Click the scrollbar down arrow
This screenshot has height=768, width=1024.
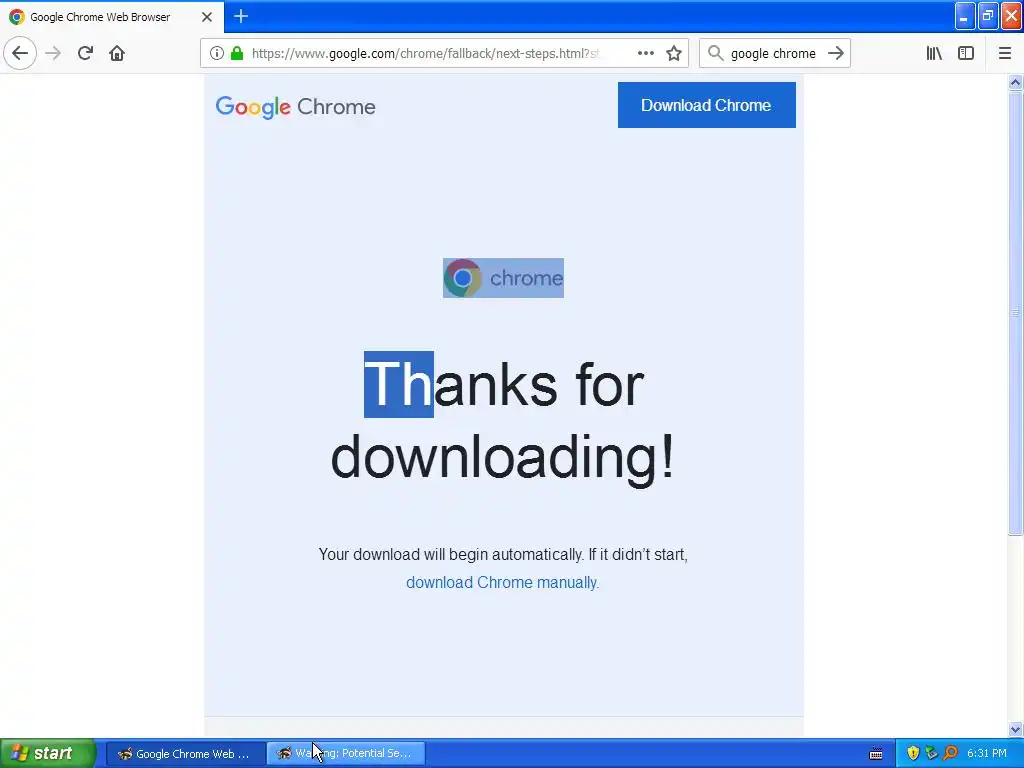(1015, 729)
